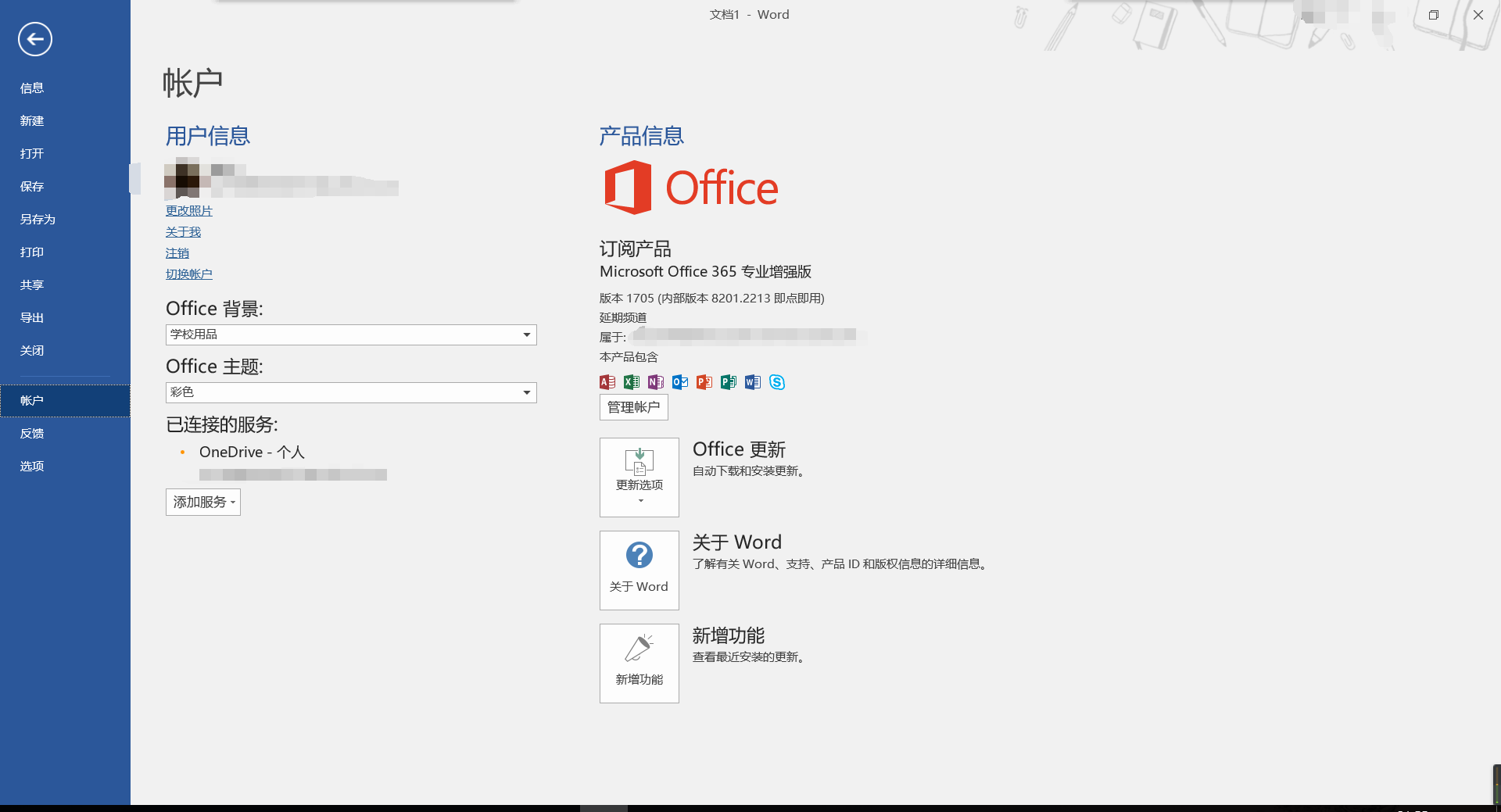This screenshot has height=812, width=1501.
Task: Click the text Microsoft Office 365 专业增强版
Action: pyautogui.click(x=705, y=272)
